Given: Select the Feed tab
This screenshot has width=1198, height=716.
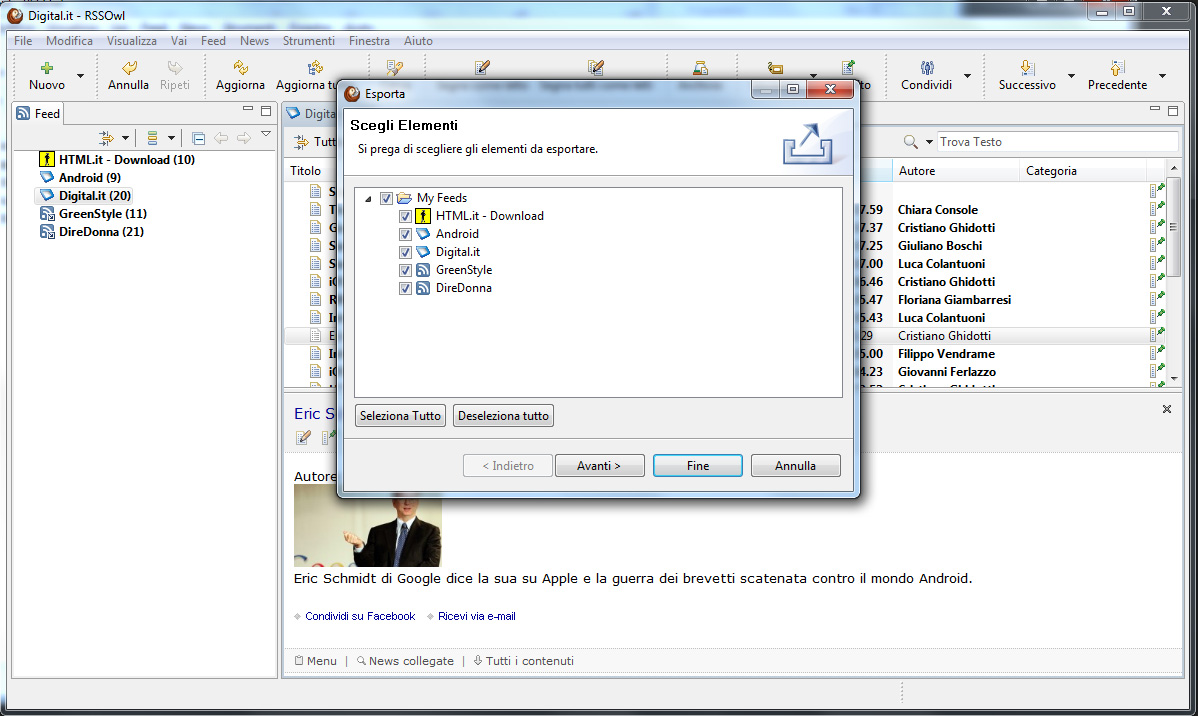Looking at the screenshot, I should [38, 113].
